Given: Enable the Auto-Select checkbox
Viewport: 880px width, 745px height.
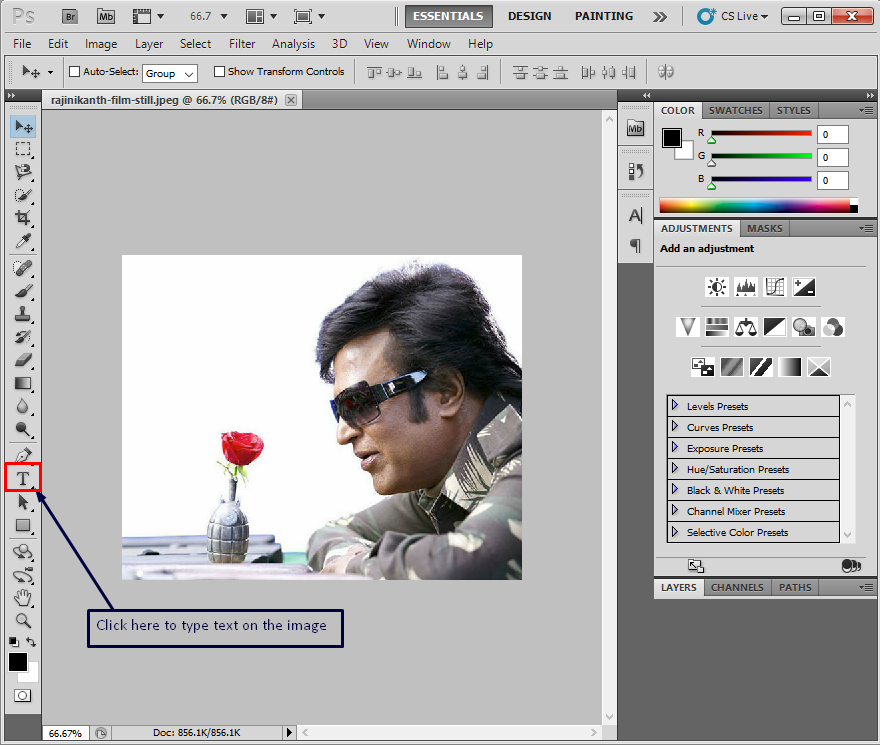Looking at the screenshot, I should 73,71.
